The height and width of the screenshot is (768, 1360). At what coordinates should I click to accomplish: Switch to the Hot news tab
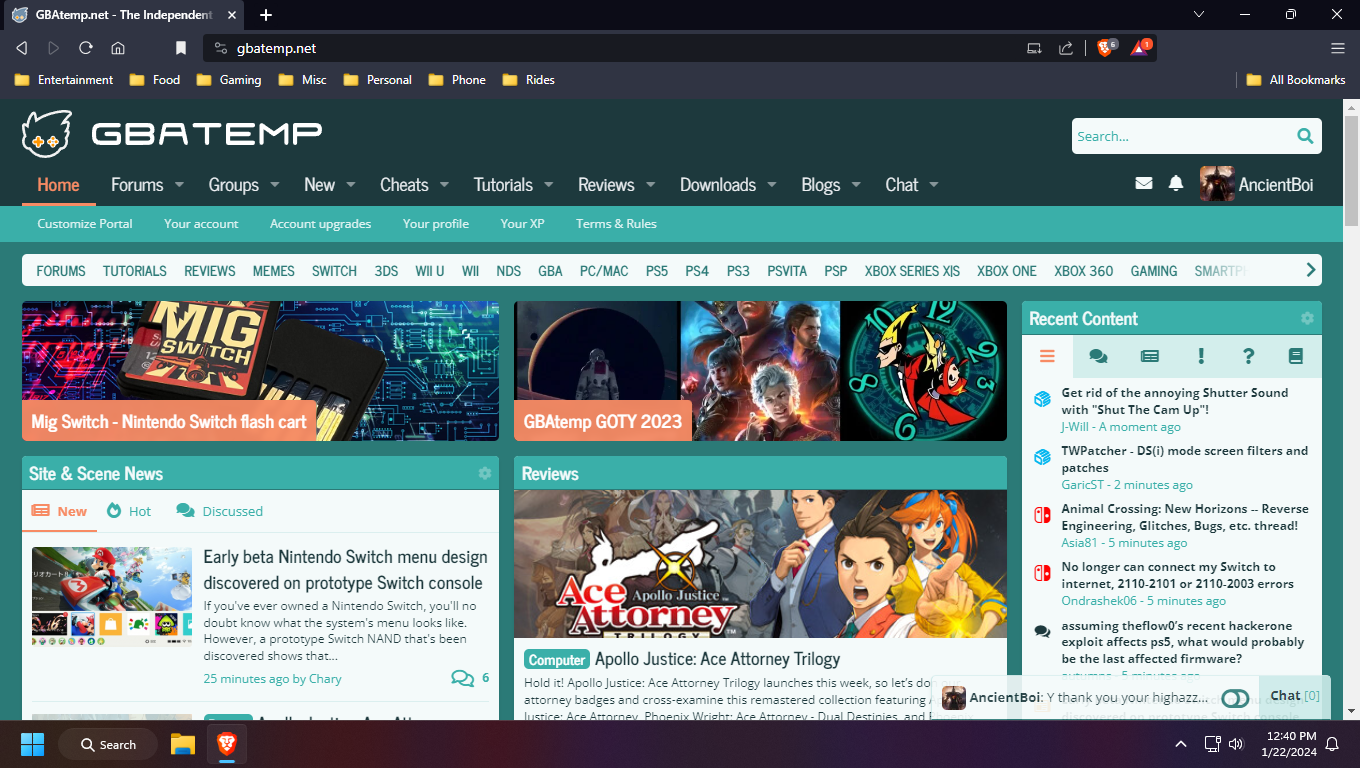tap(129, 511)
